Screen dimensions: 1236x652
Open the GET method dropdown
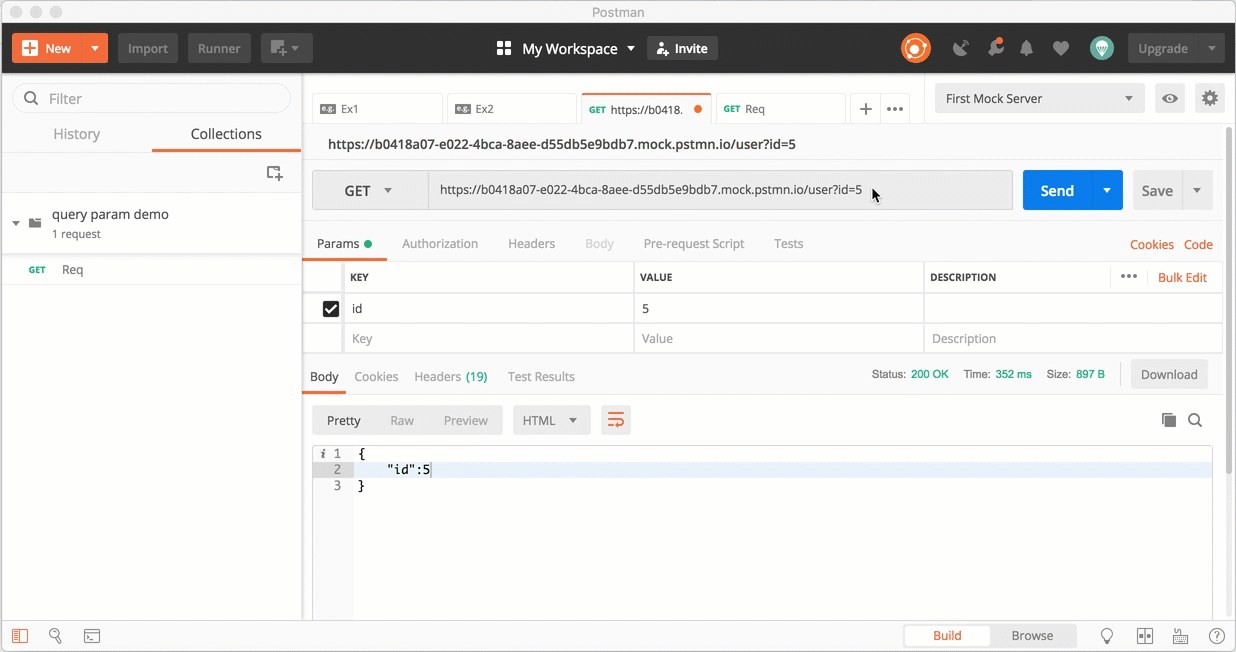click(x=370, y=190)
